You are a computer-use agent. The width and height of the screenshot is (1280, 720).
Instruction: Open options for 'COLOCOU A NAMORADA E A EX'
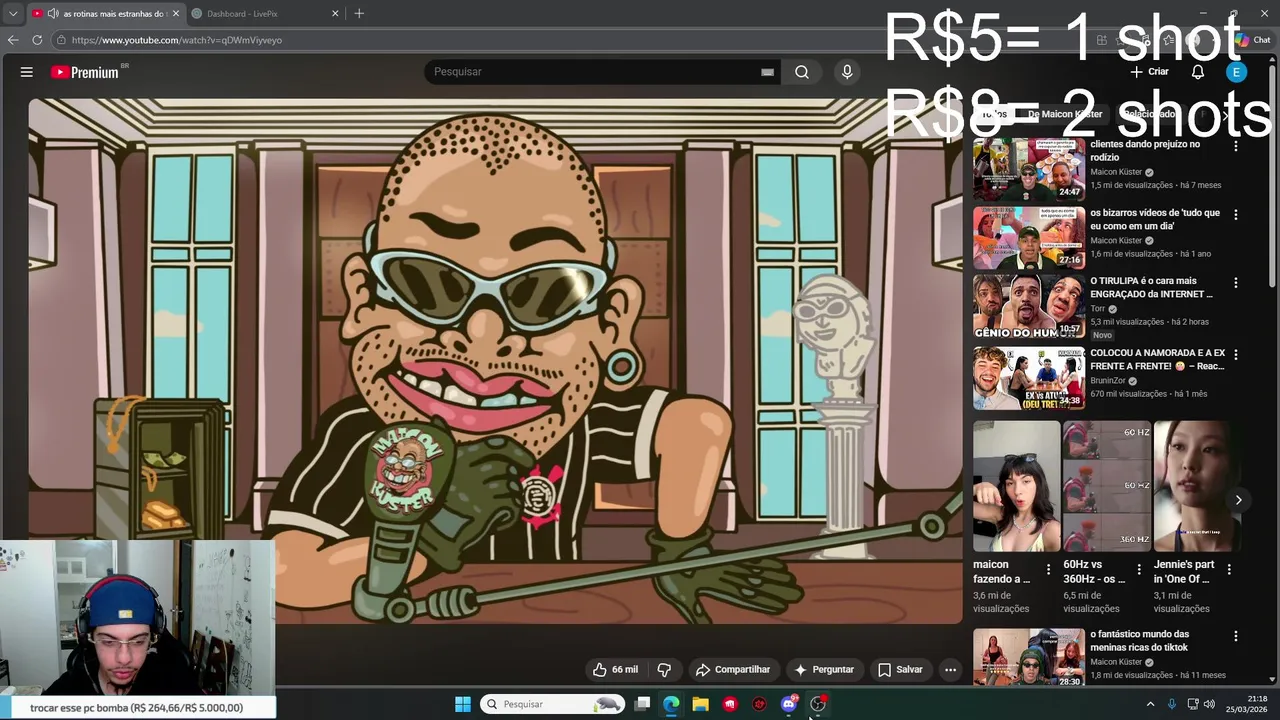1236,355
